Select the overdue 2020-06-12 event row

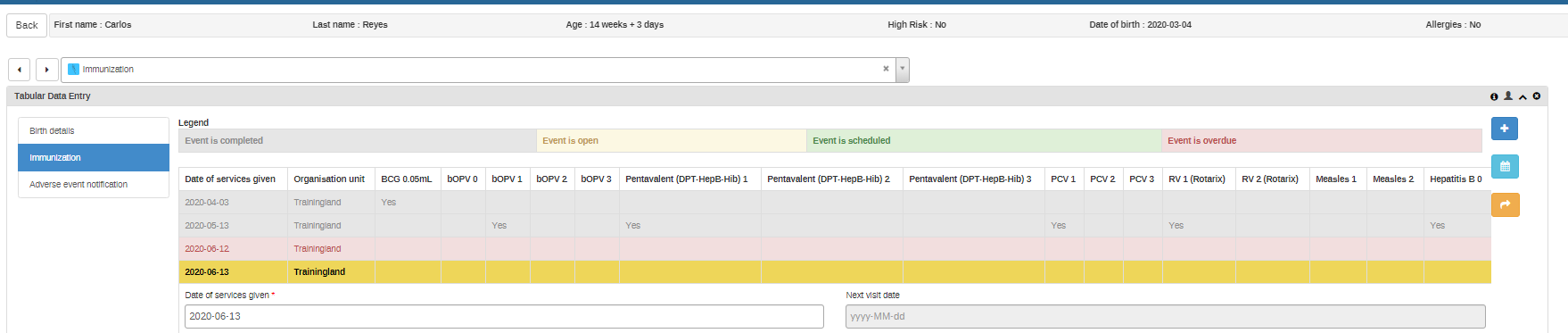835,249
